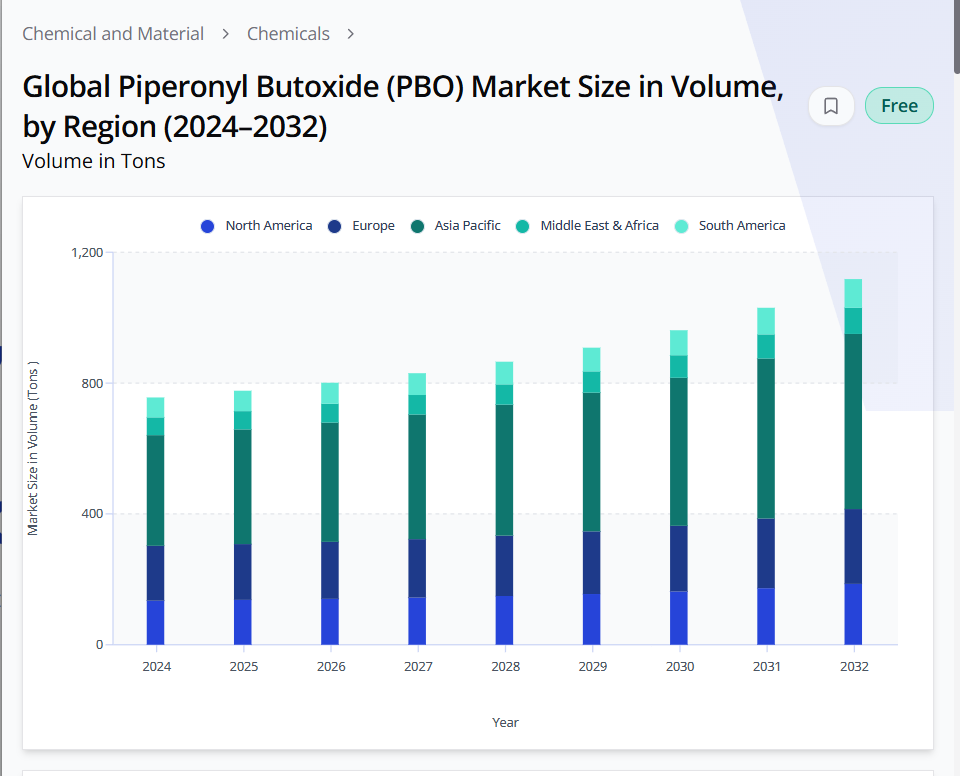Click the 2030 South America bar segment
Screen dimensions: 960x776
click(x=679, y=342)
